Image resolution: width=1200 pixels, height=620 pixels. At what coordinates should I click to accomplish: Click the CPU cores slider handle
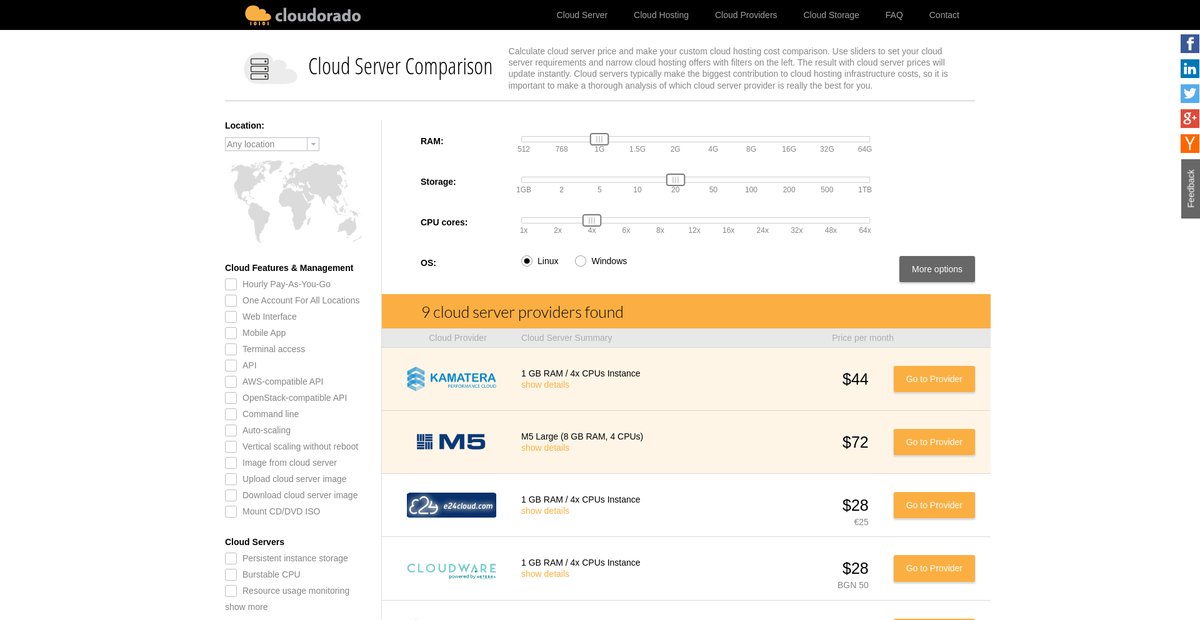pyautogui.click(x=592, y=220)
